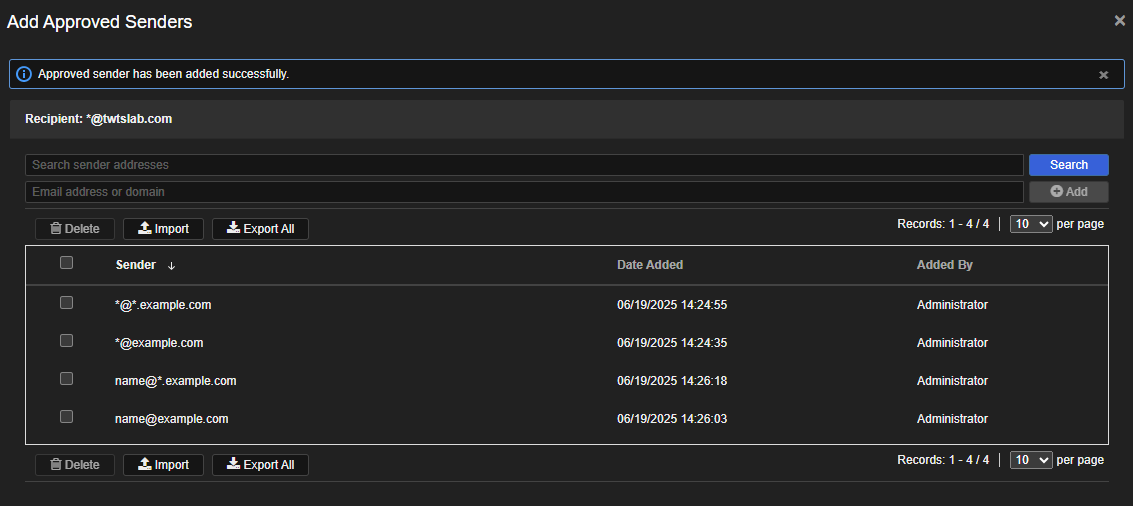The width and height of the screenshot is (1133, 506).
Task: Select the name@example.com row checkbox
Action: coord(67,417)
